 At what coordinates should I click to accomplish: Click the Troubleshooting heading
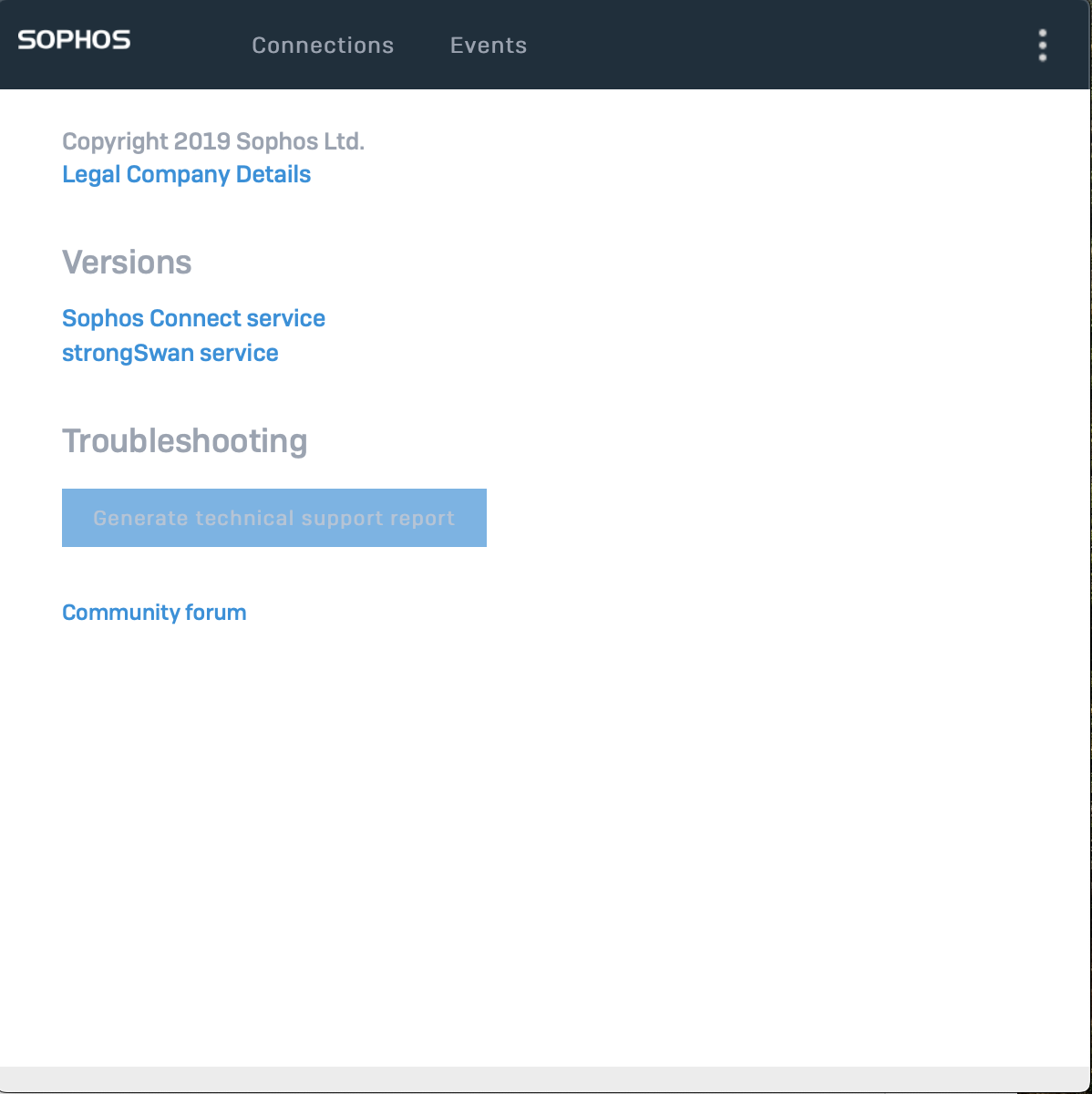(x=184, y=441)
